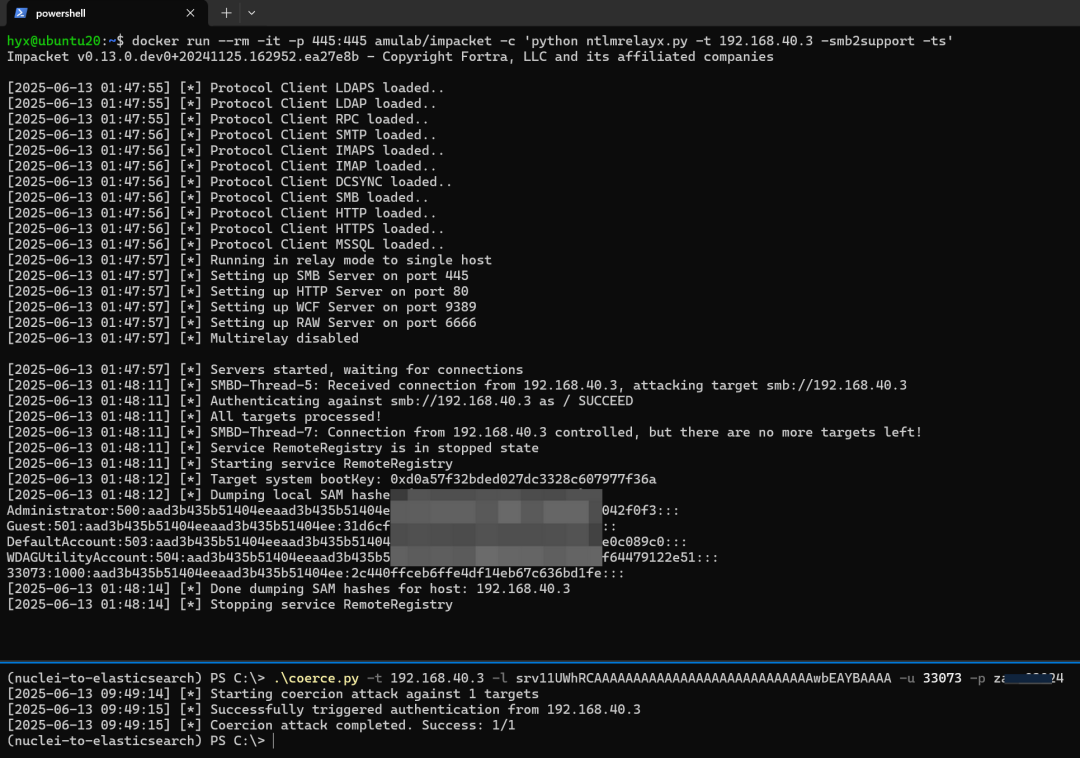
Task: Open a new terminal tab with plus
Action: pos(226,13)
